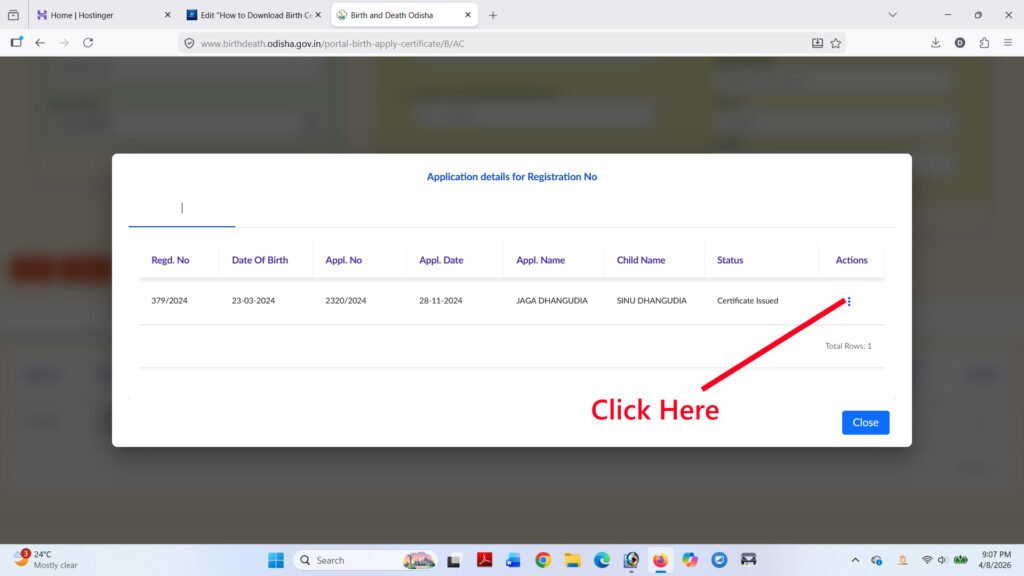Viewport: 1024px width, 576px height.
Task: Click the Status column header
Action: pos(730,260)
